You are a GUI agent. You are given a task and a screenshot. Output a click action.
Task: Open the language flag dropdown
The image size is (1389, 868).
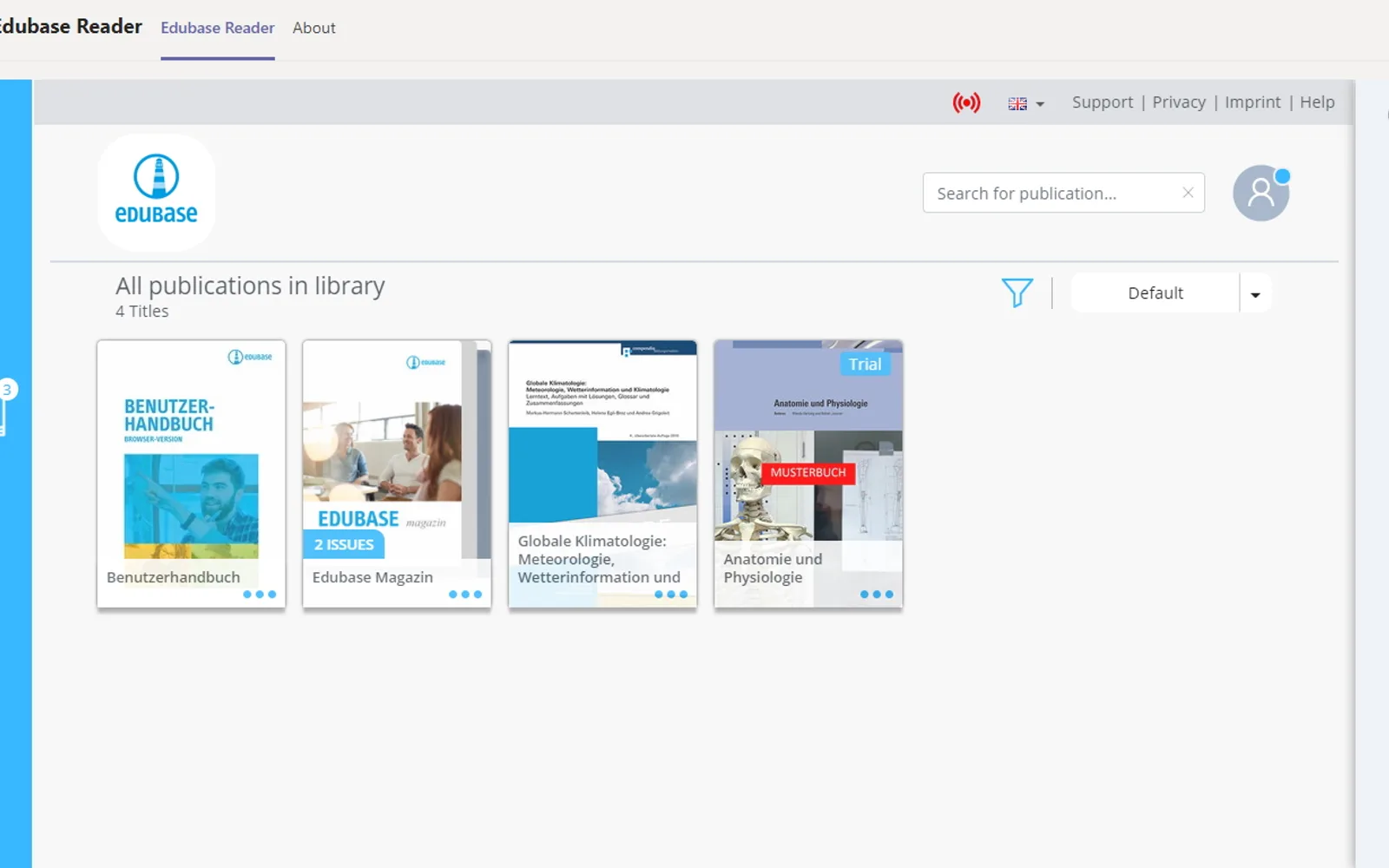tap(1026, 103)
